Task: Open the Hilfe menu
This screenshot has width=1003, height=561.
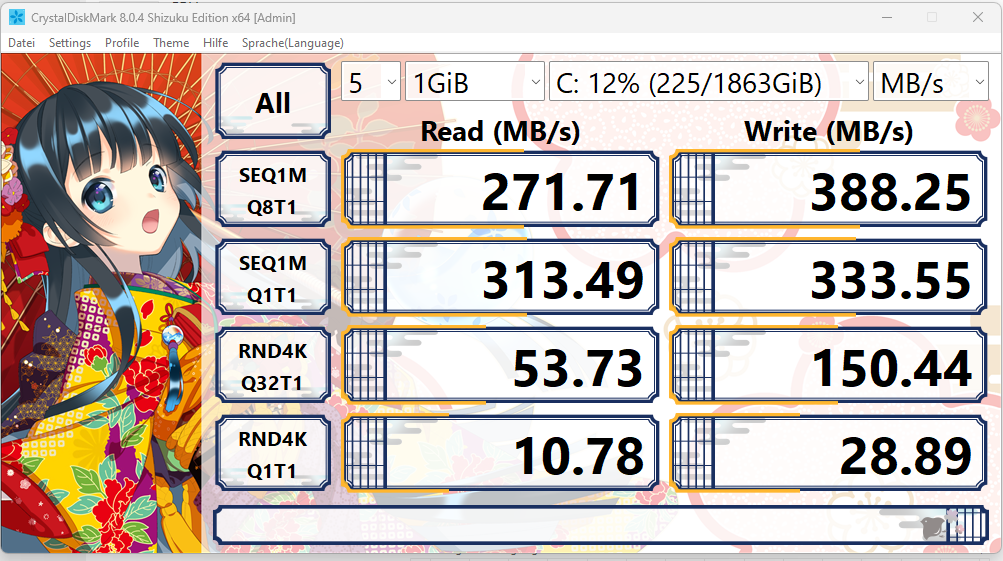Action: pos(215,43)
